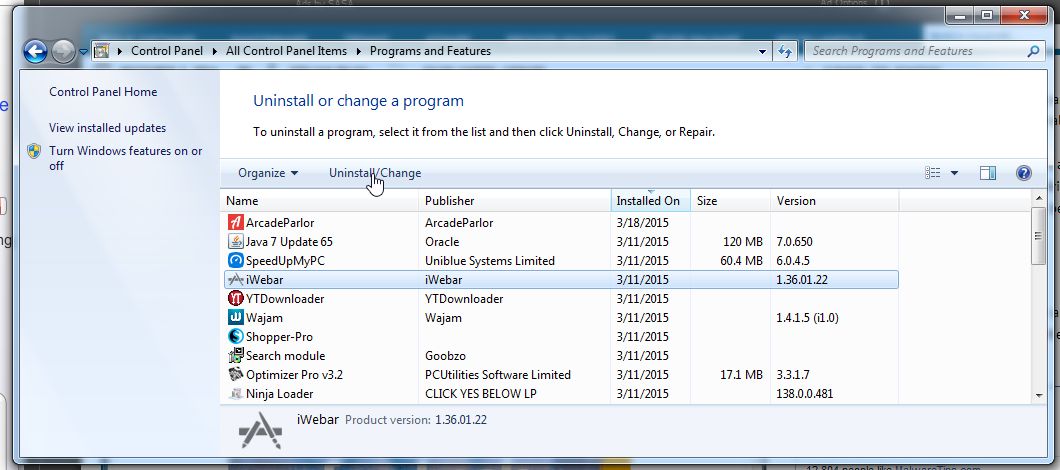
Task: Select the Wajam publisher cell
Action: (443, 317)
